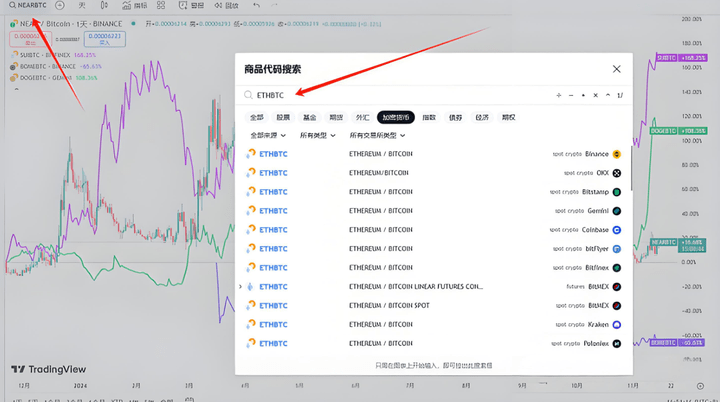Open the NEARBTC symbol search in the toolbar

click(28, 6)
